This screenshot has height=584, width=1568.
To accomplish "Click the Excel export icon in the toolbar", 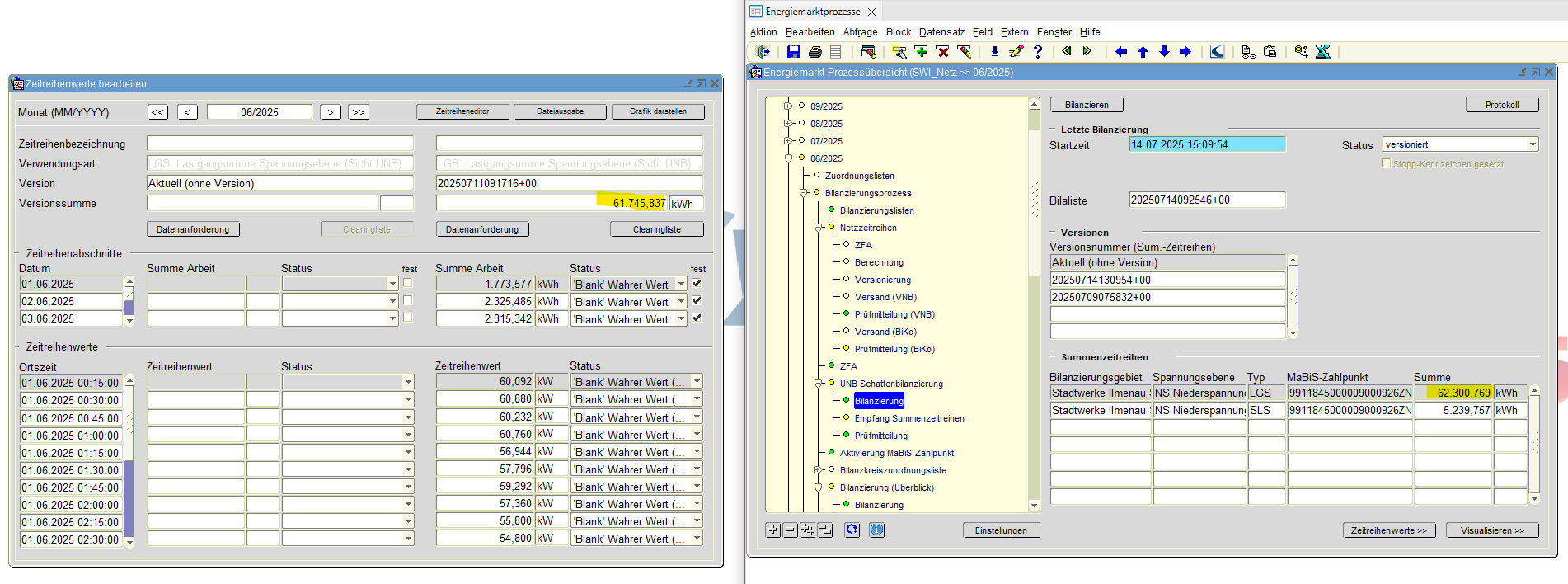I will coord(1323,52).
